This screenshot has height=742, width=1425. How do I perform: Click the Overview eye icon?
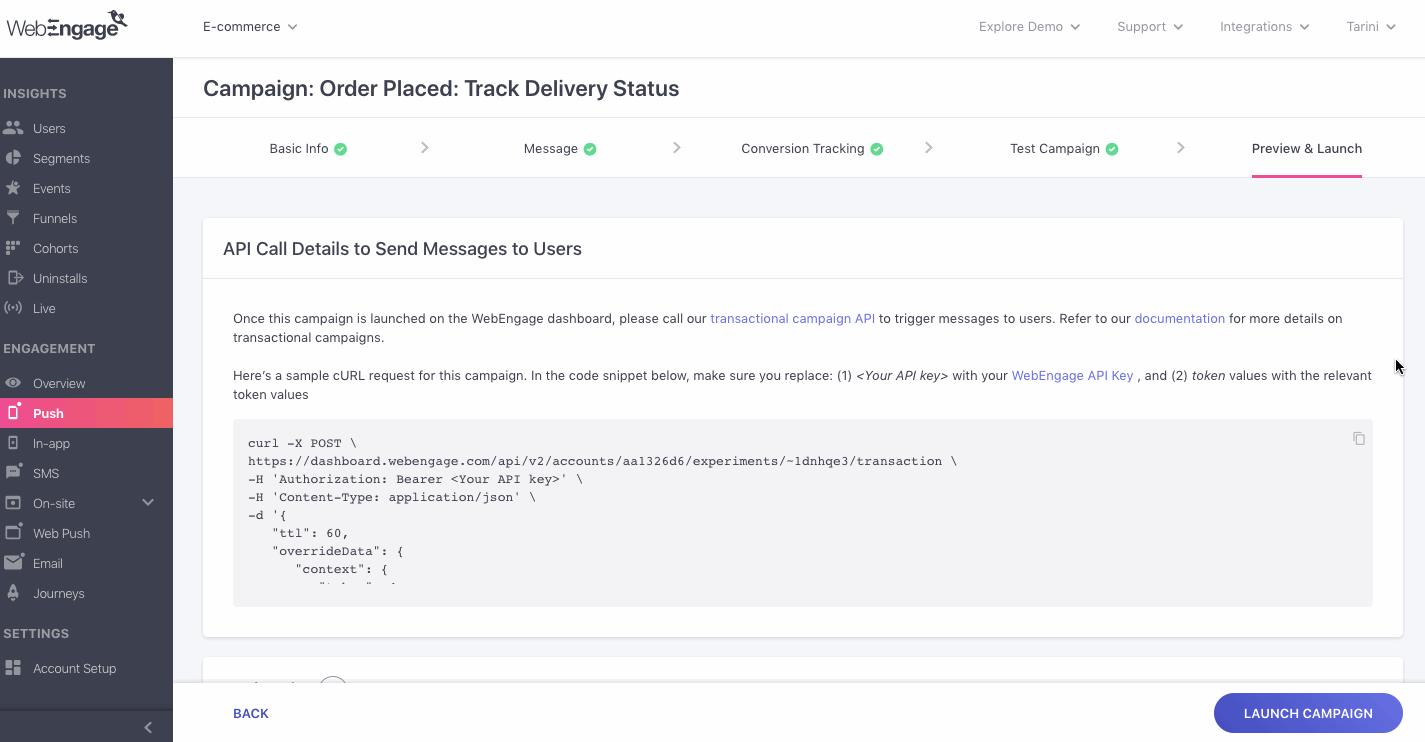[x=13, y=383]
